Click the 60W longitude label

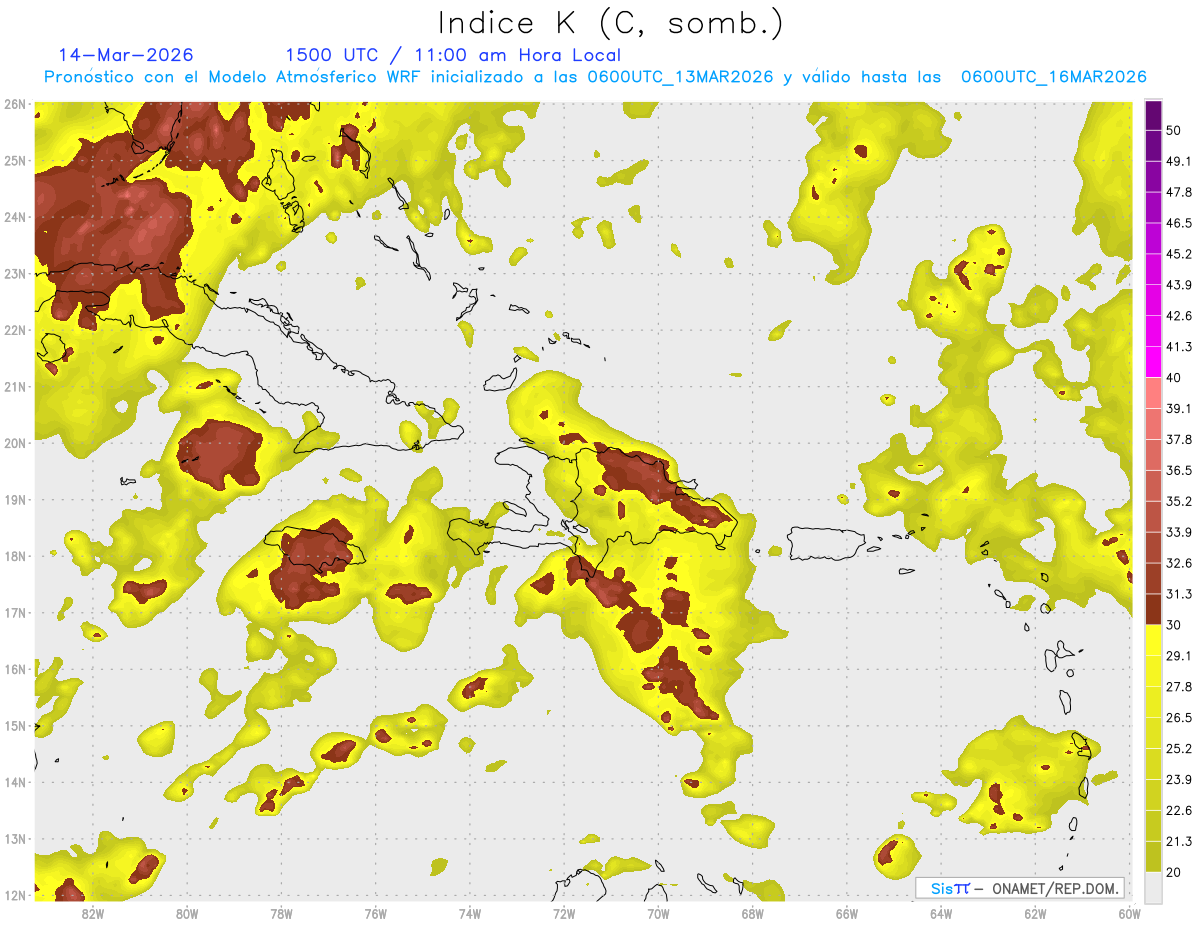(x=1129, y=914)
